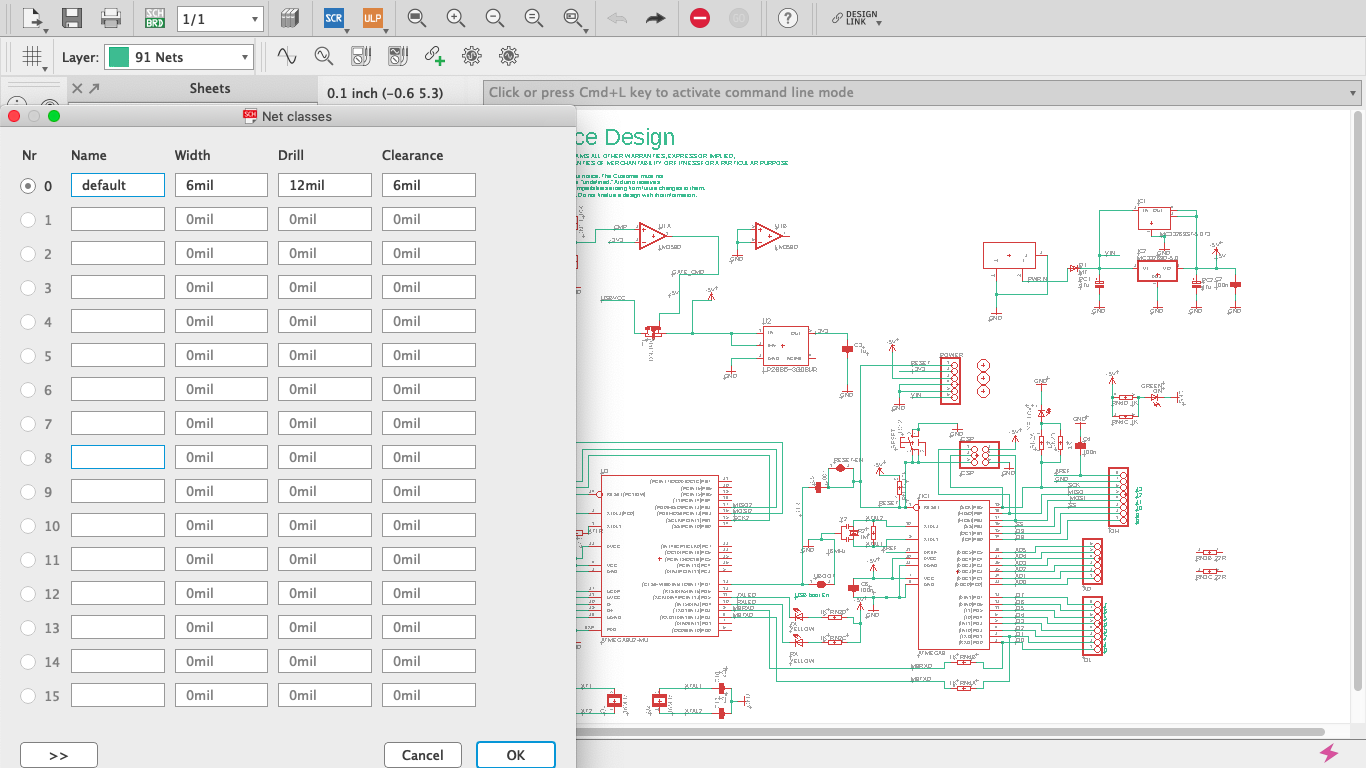
Task: Switch to board with the SCH/BRD icon
Action: point(155,18)
